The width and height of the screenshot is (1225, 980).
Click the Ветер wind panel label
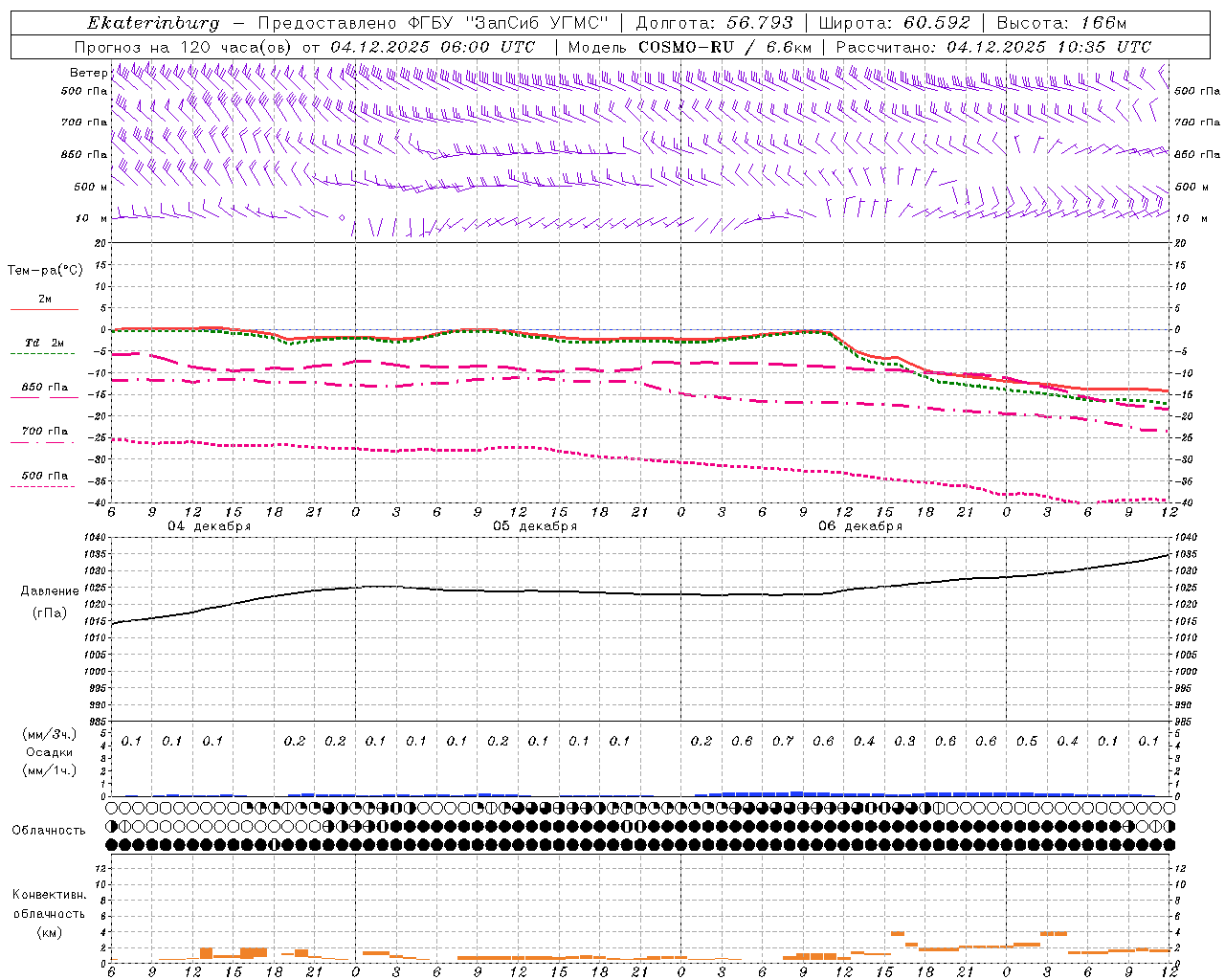point(88,73)
